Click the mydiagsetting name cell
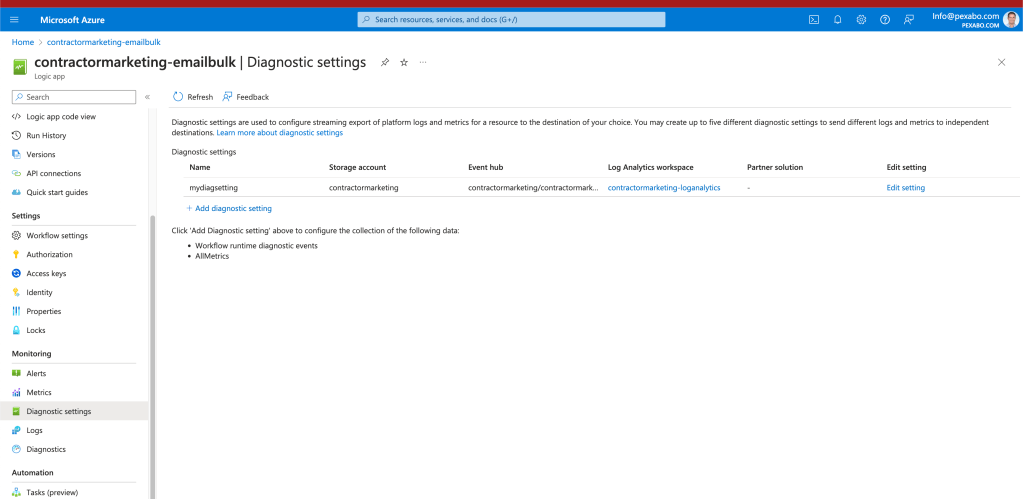Viewport: 1023px width, 499px height. [x=213, y=187]
